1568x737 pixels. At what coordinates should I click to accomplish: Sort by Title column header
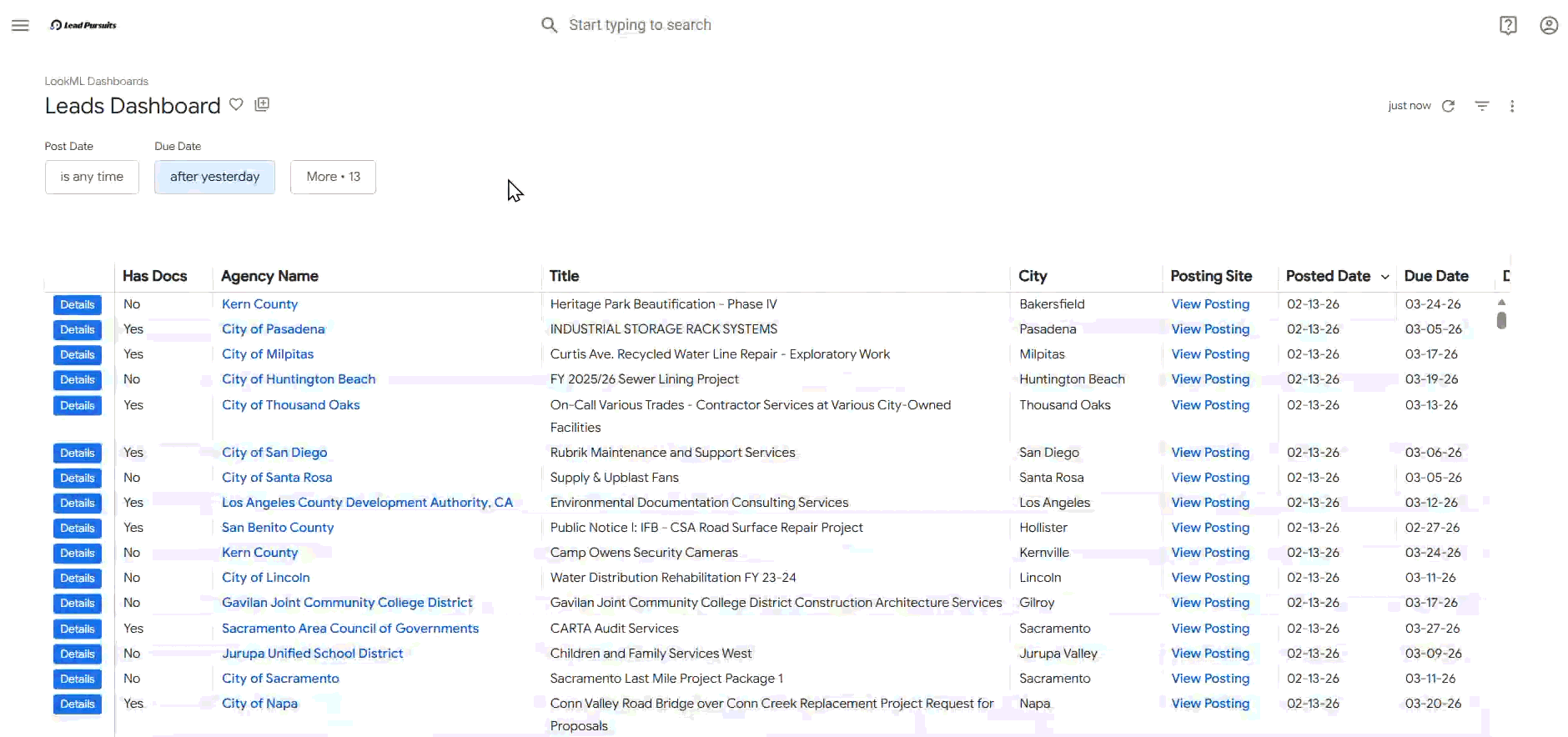tap(564, 276)
